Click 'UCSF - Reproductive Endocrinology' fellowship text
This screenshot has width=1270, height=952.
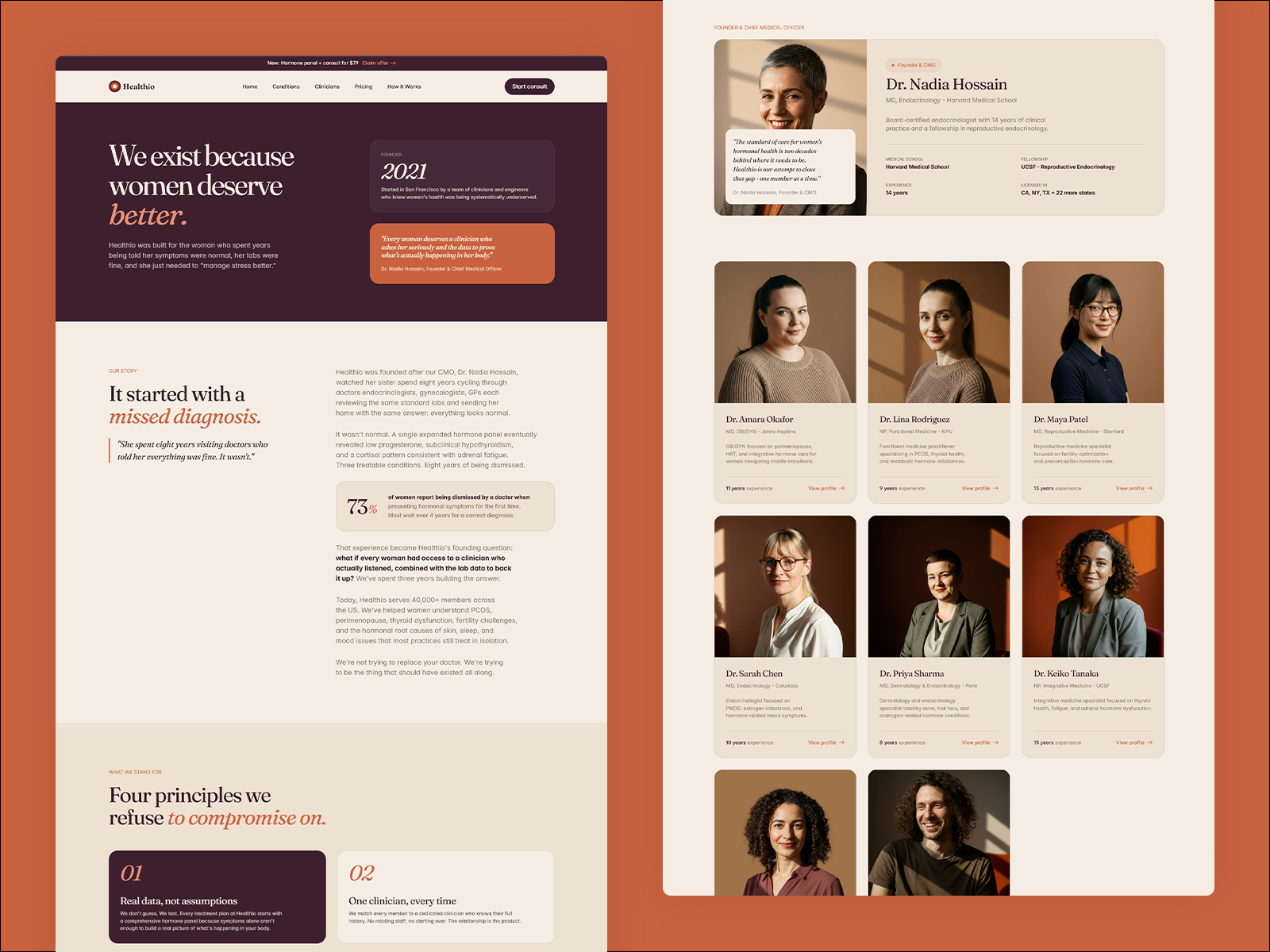(1068, 167)
